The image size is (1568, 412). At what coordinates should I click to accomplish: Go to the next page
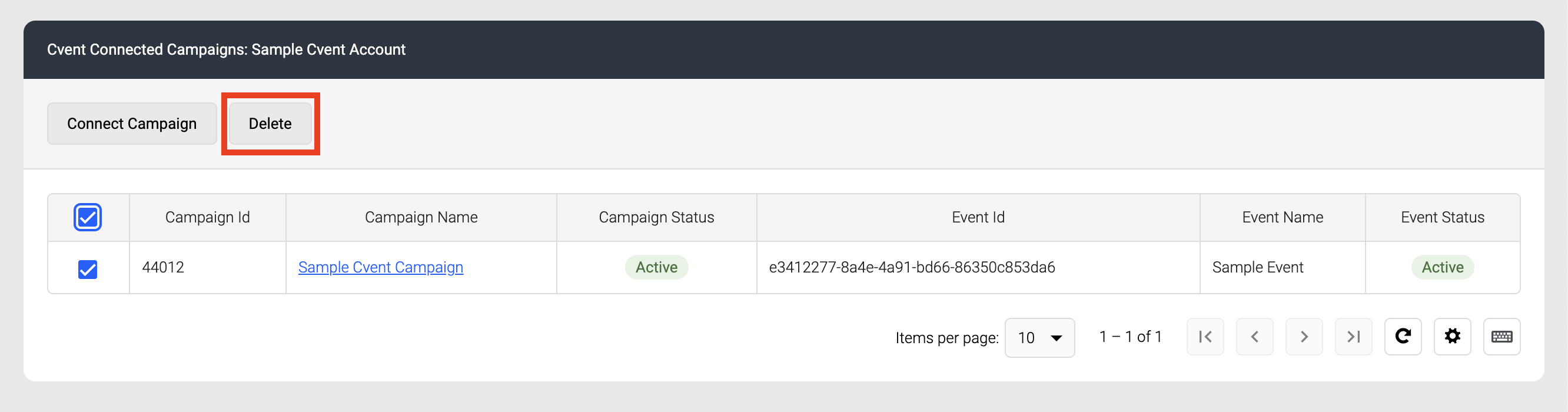(1304, 337)
